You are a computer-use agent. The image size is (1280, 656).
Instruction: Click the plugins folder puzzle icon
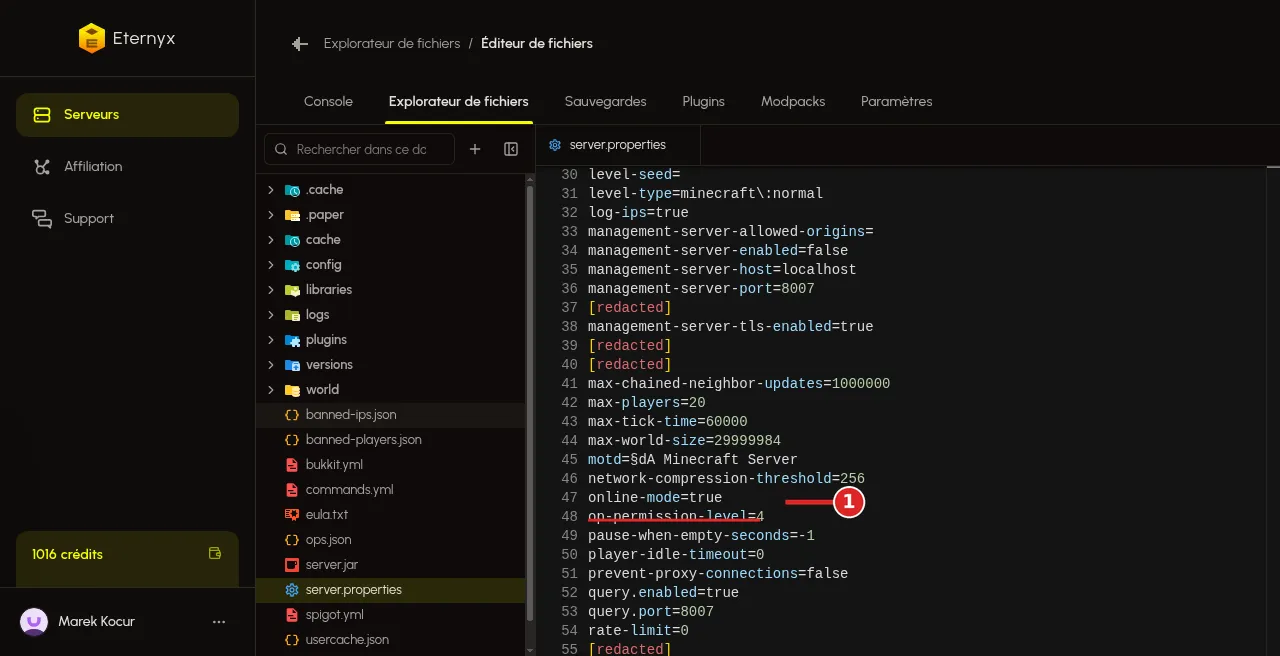pyautogui.click(x=292, y=340)
